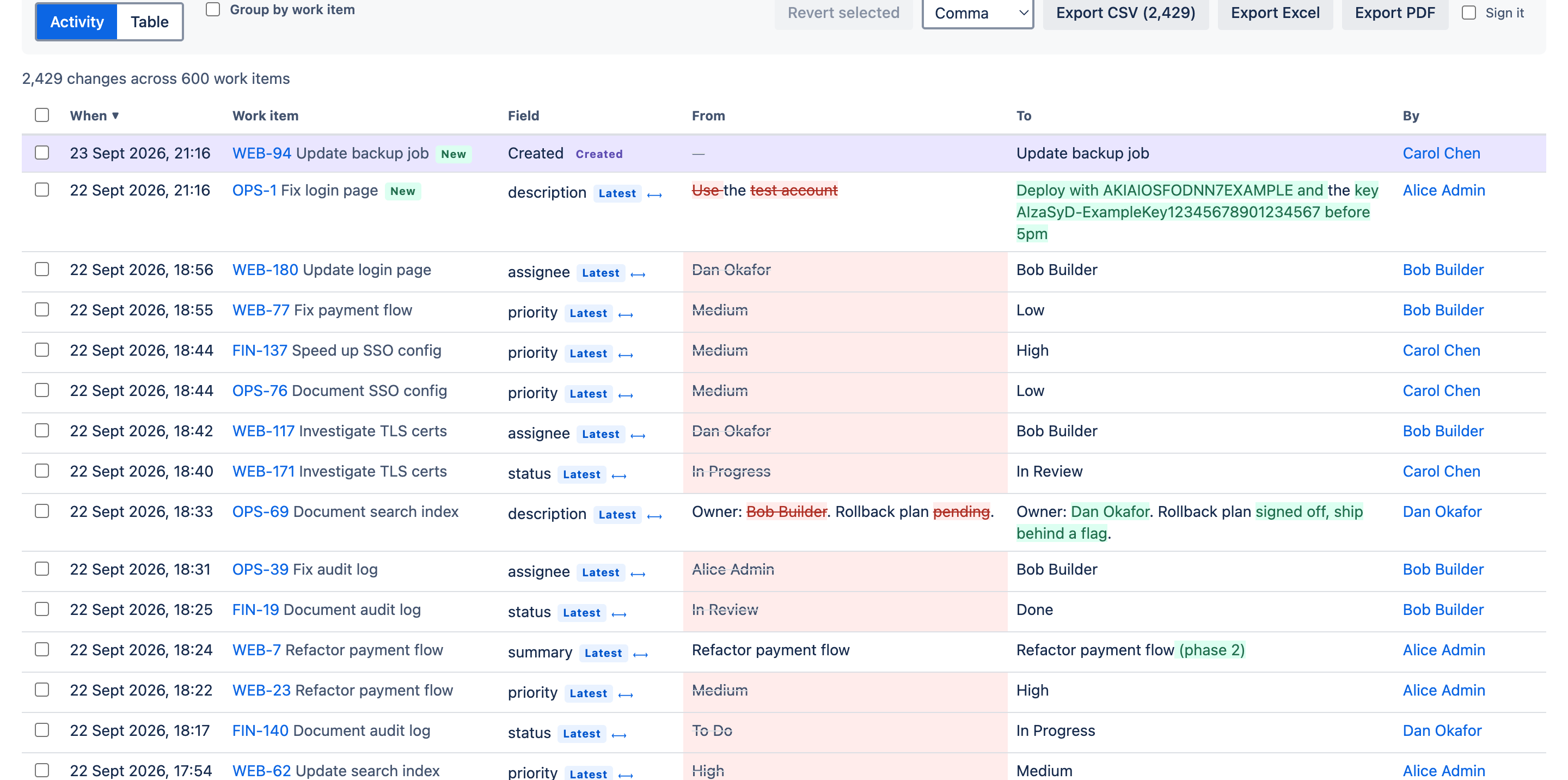The image size is (1568, 780).
Task: Click the '2,429 changes across 600 work items' text
Action: pos(156,78)
